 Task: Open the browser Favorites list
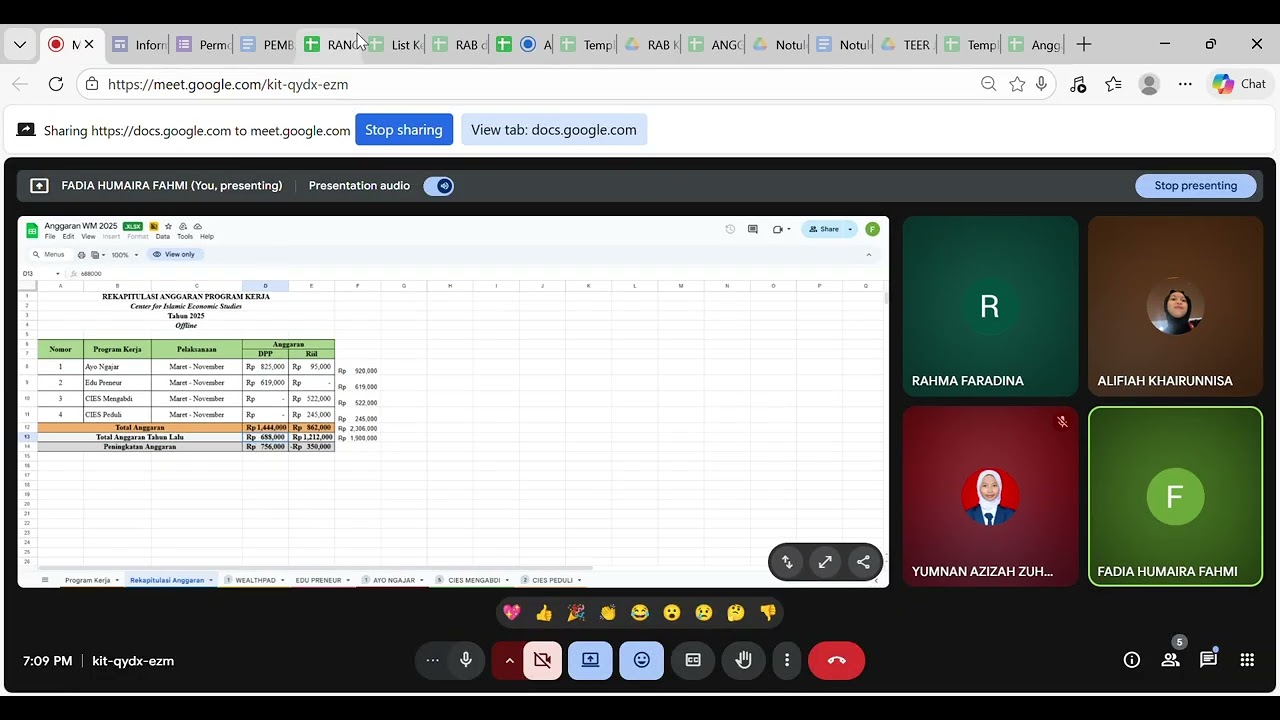pyautogui.click(x=1113, y=84)
